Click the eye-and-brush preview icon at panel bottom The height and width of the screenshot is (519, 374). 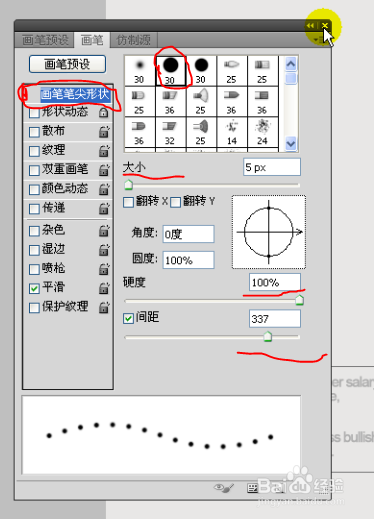pos(224,488)
